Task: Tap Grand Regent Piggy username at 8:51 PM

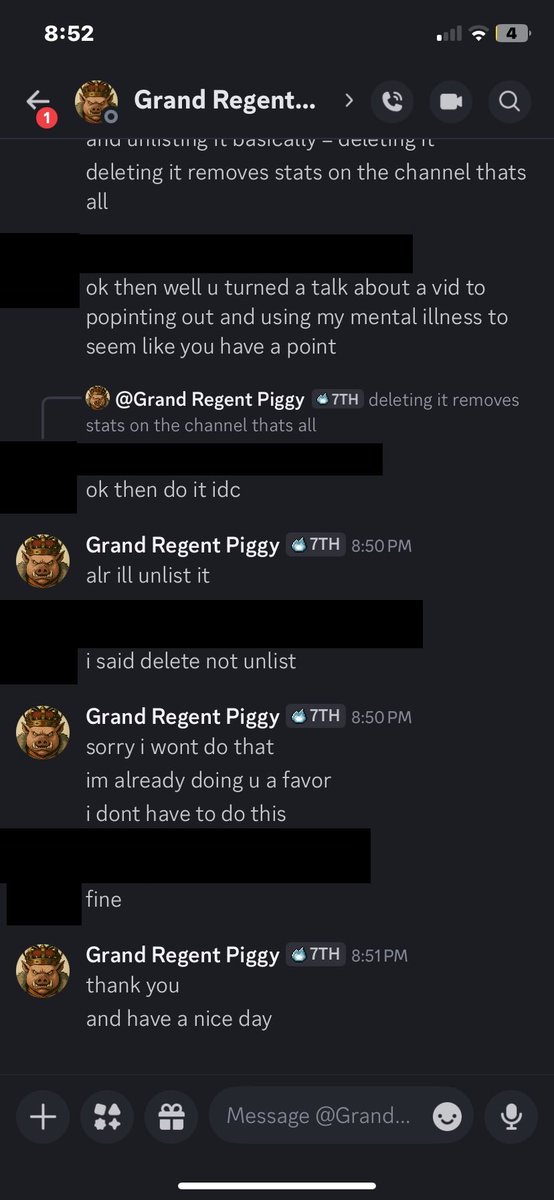Action: coord(183,955)
